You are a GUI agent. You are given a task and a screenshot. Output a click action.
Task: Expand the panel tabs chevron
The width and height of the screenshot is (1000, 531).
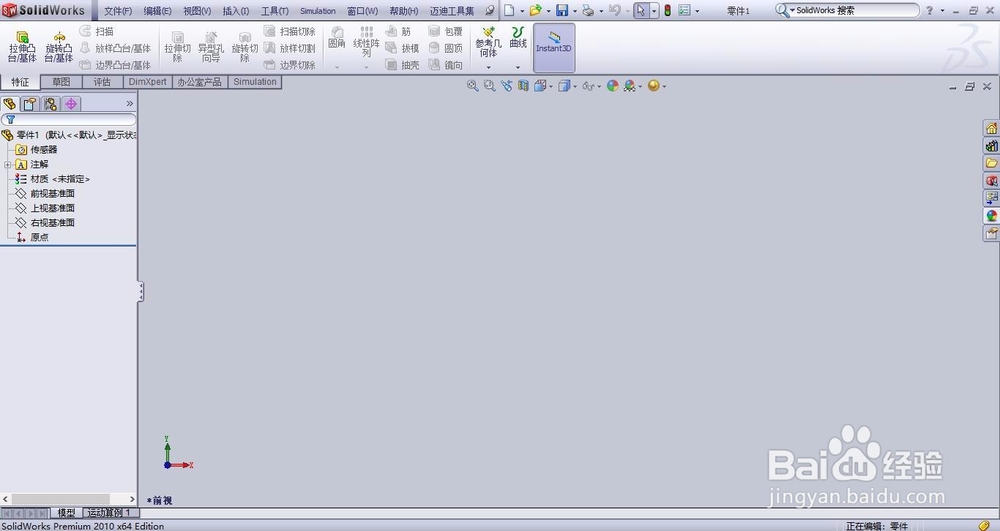(129, 103)
